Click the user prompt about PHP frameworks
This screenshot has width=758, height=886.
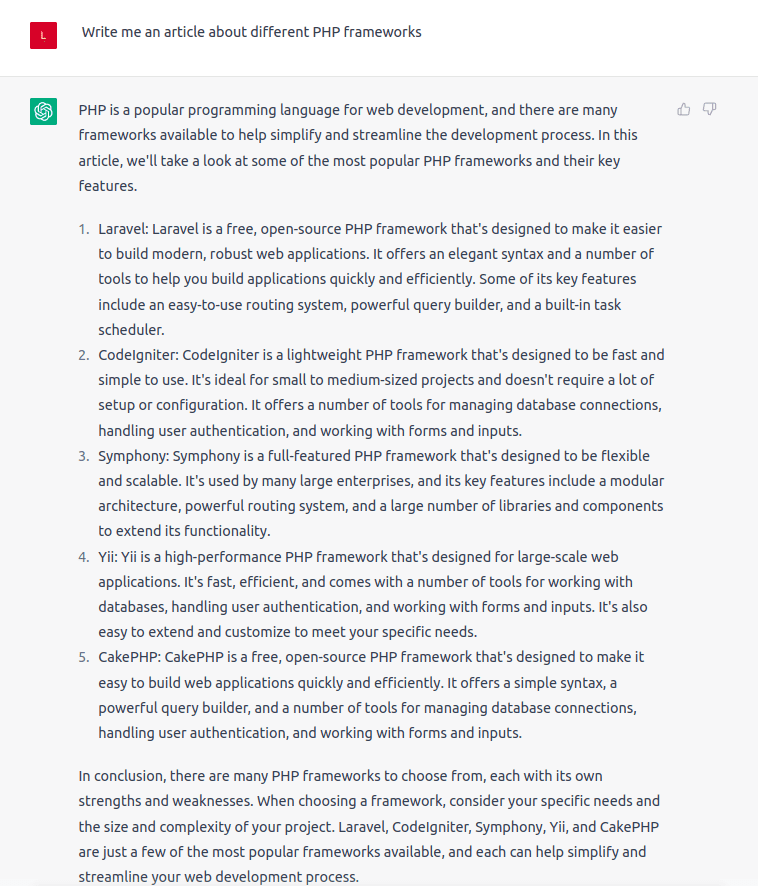click(x=251, y=32)
